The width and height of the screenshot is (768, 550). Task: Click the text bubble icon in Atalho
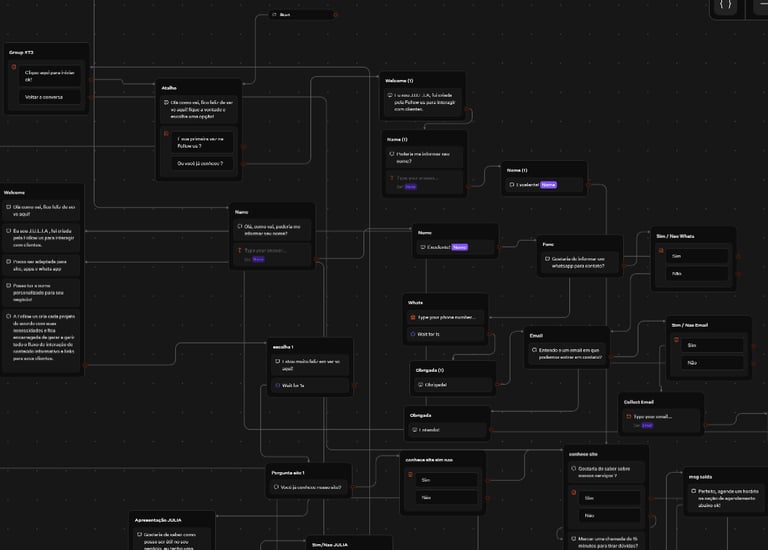(166, 102)
